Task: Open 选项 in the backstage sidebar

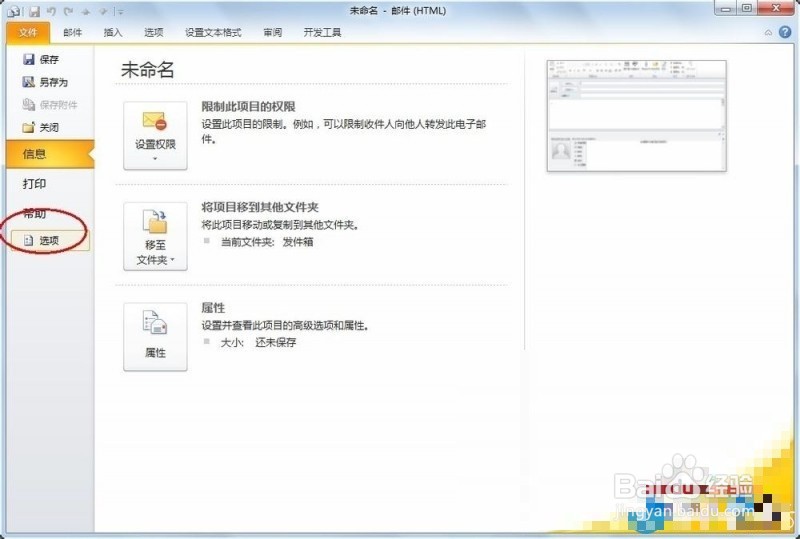Action: pos(50,240)
